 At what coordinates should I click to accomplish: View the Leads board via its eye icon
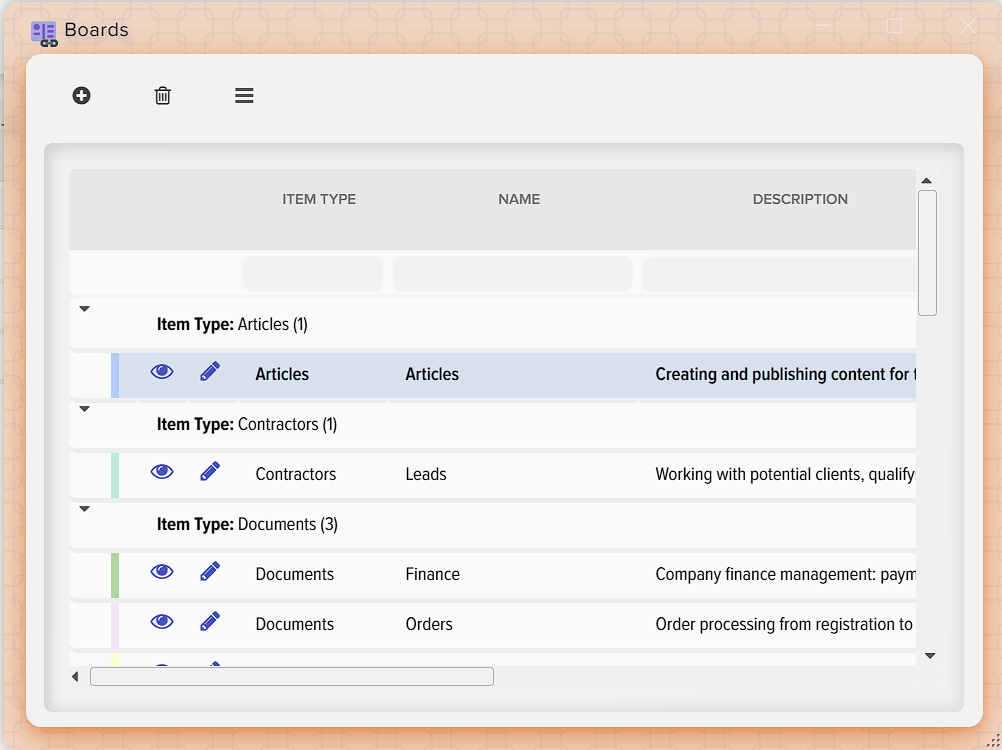(x=162, y=471)
